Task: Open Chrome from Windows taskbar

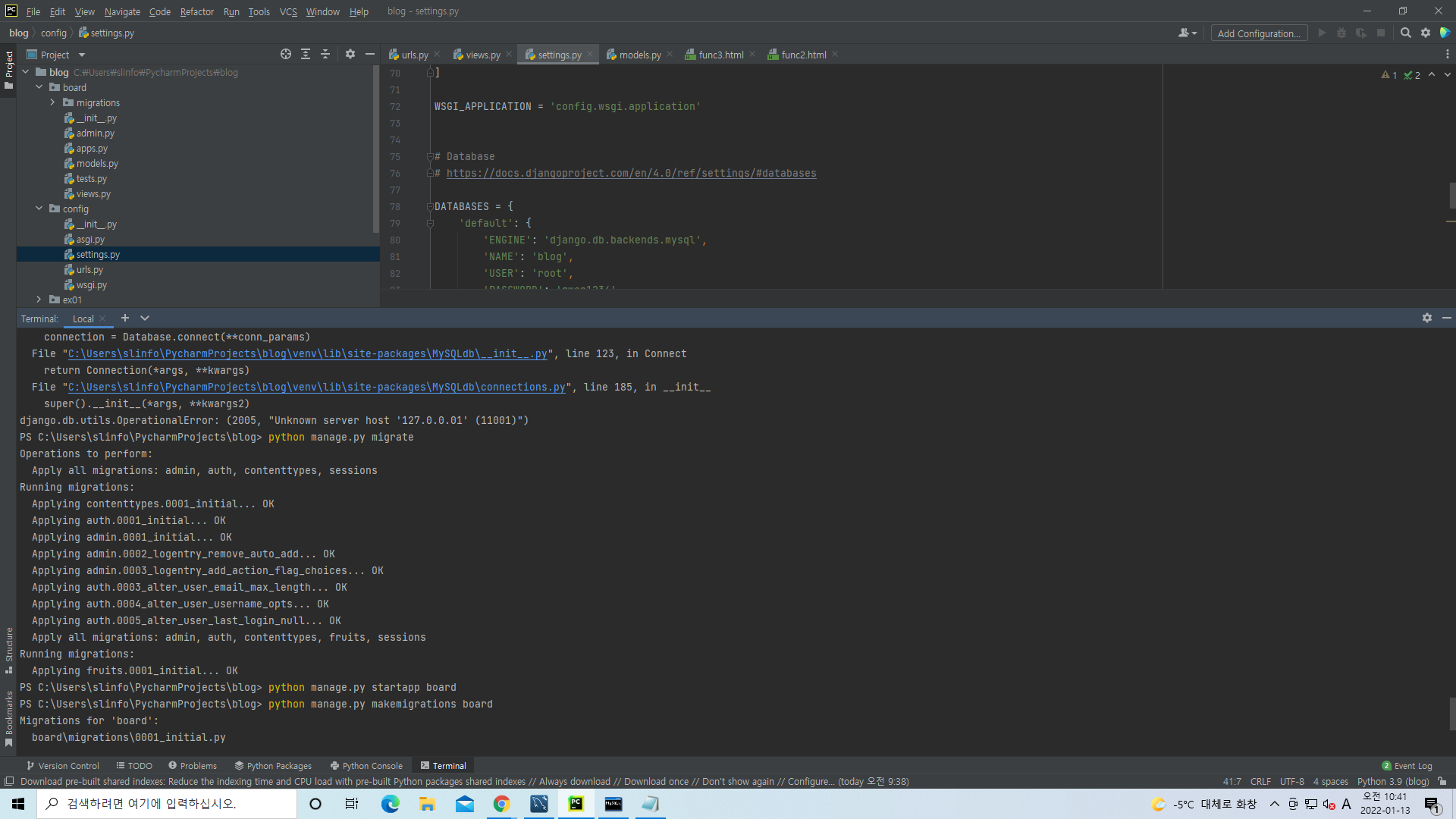Action: pos(501,804)
